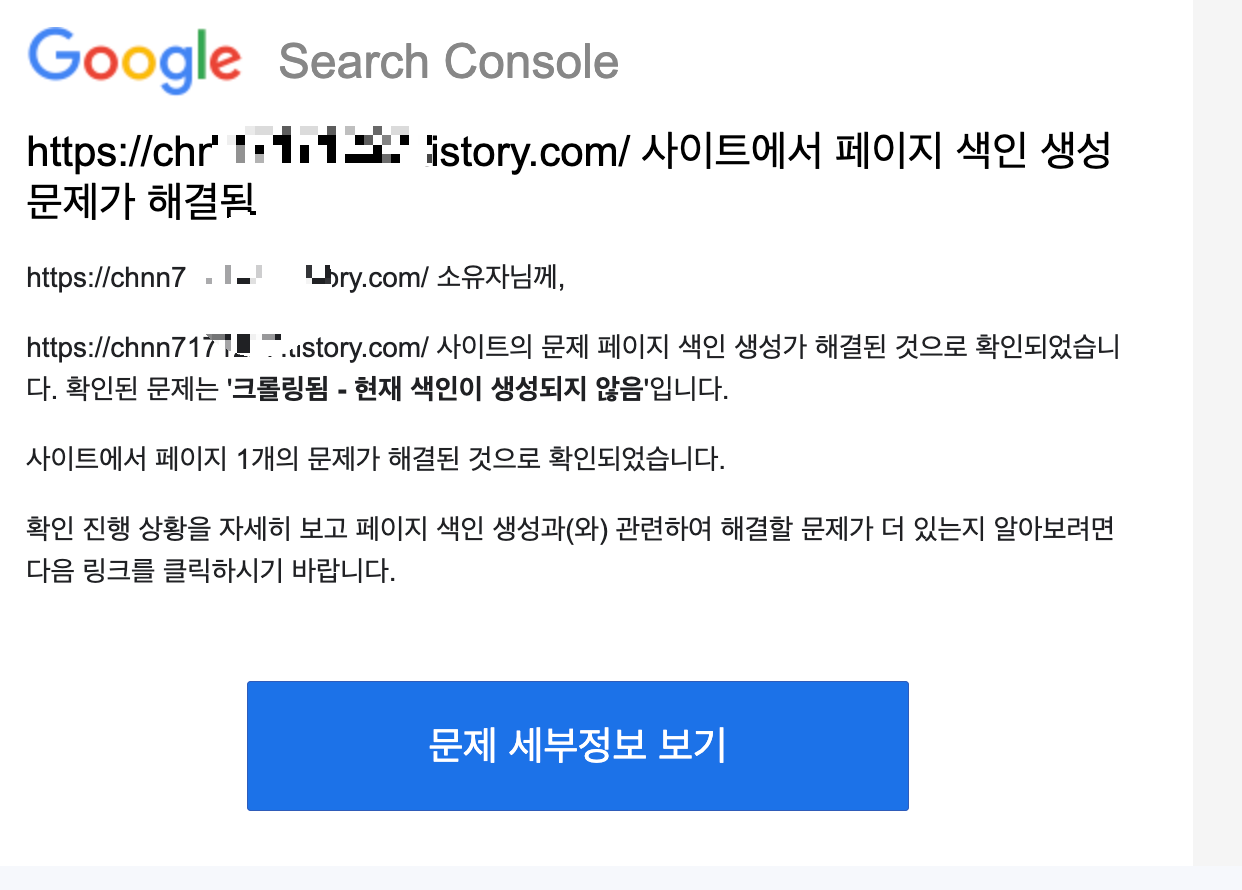Open the site URL in the 소유자님께 greeting

(x=228, y=277)
